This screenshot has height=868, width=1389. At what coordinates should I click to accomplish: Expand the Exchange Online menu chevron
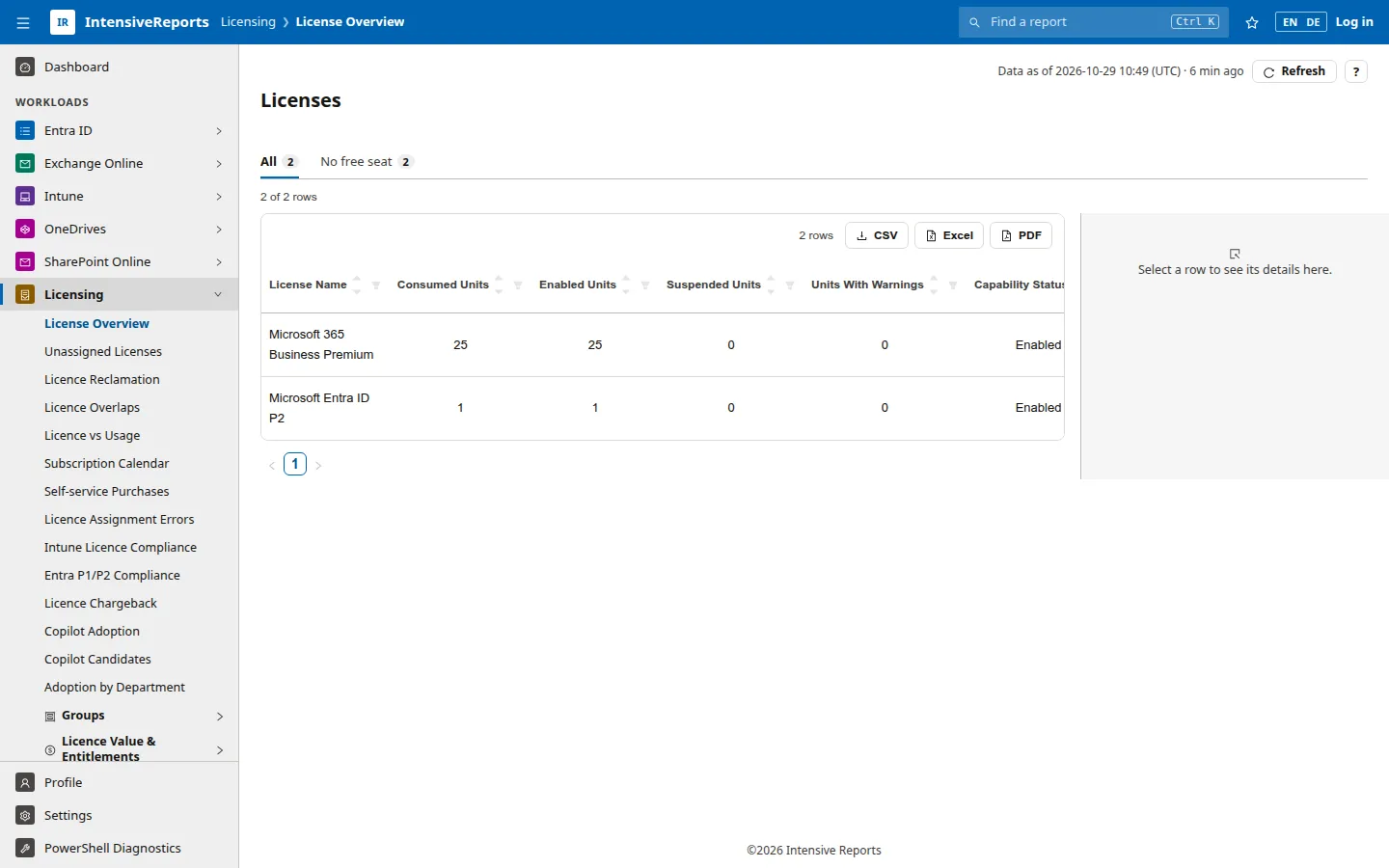tap(219, 164)
